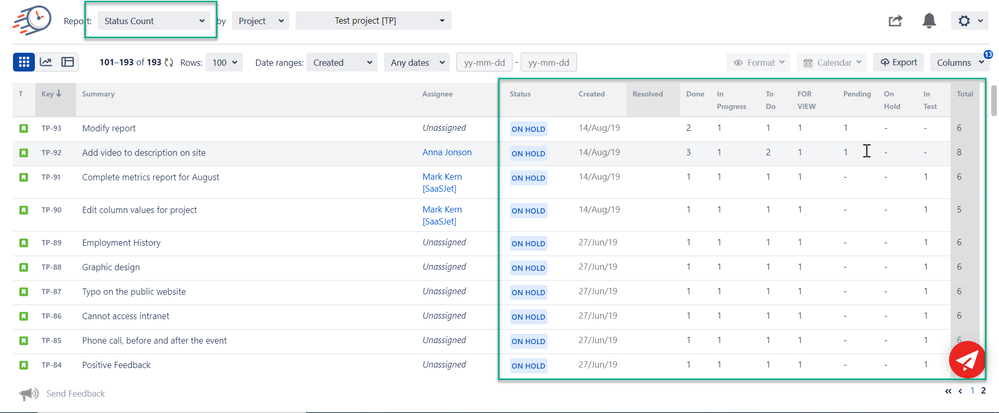This screenshot has height=413, width=999.
Task: Open the Columns dropdown
Action: [959, 62]
